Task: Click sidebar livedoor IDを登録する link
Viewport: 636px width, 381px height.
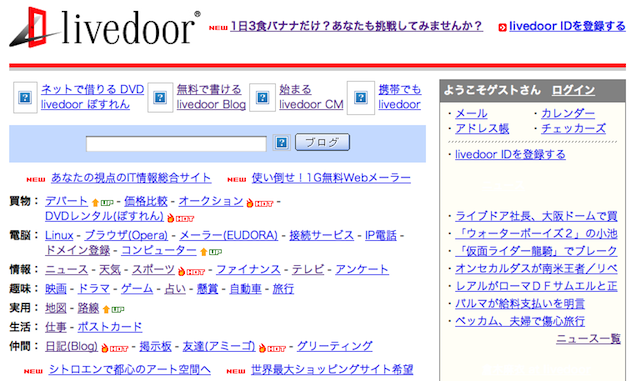Action: tap(510, 155)
